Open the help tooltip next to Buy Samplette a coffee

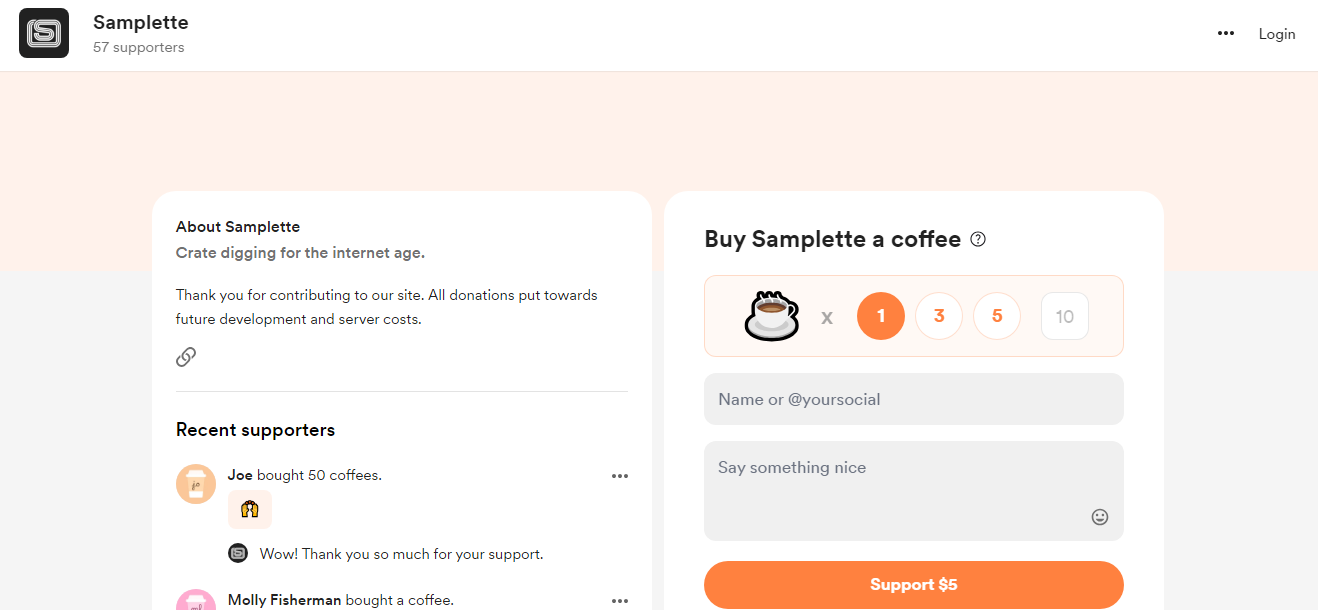click(x=978, y=239)
